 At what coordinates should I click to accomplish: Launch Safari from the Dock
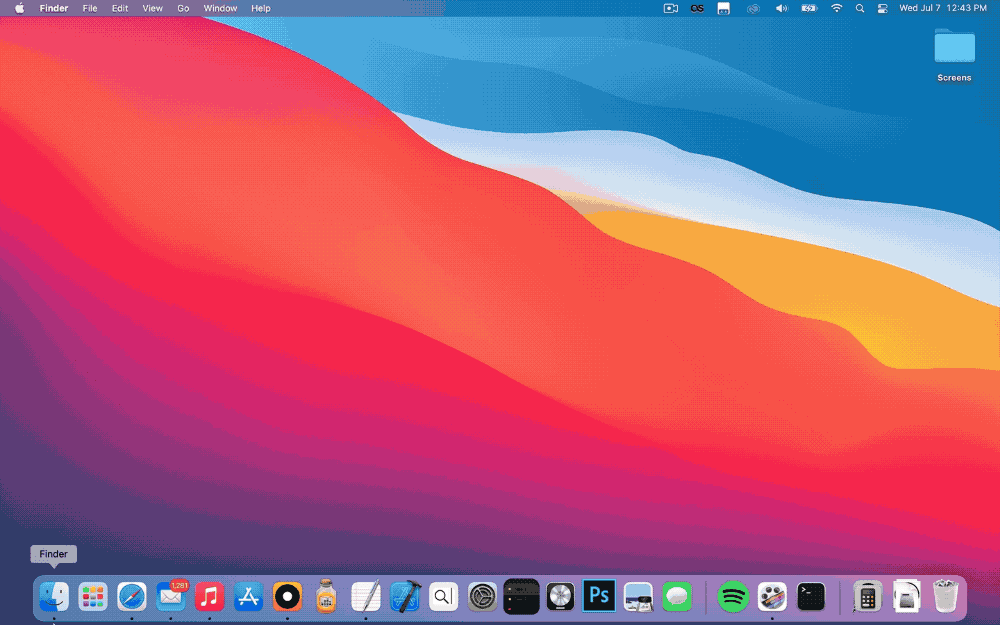pos(132,597)
